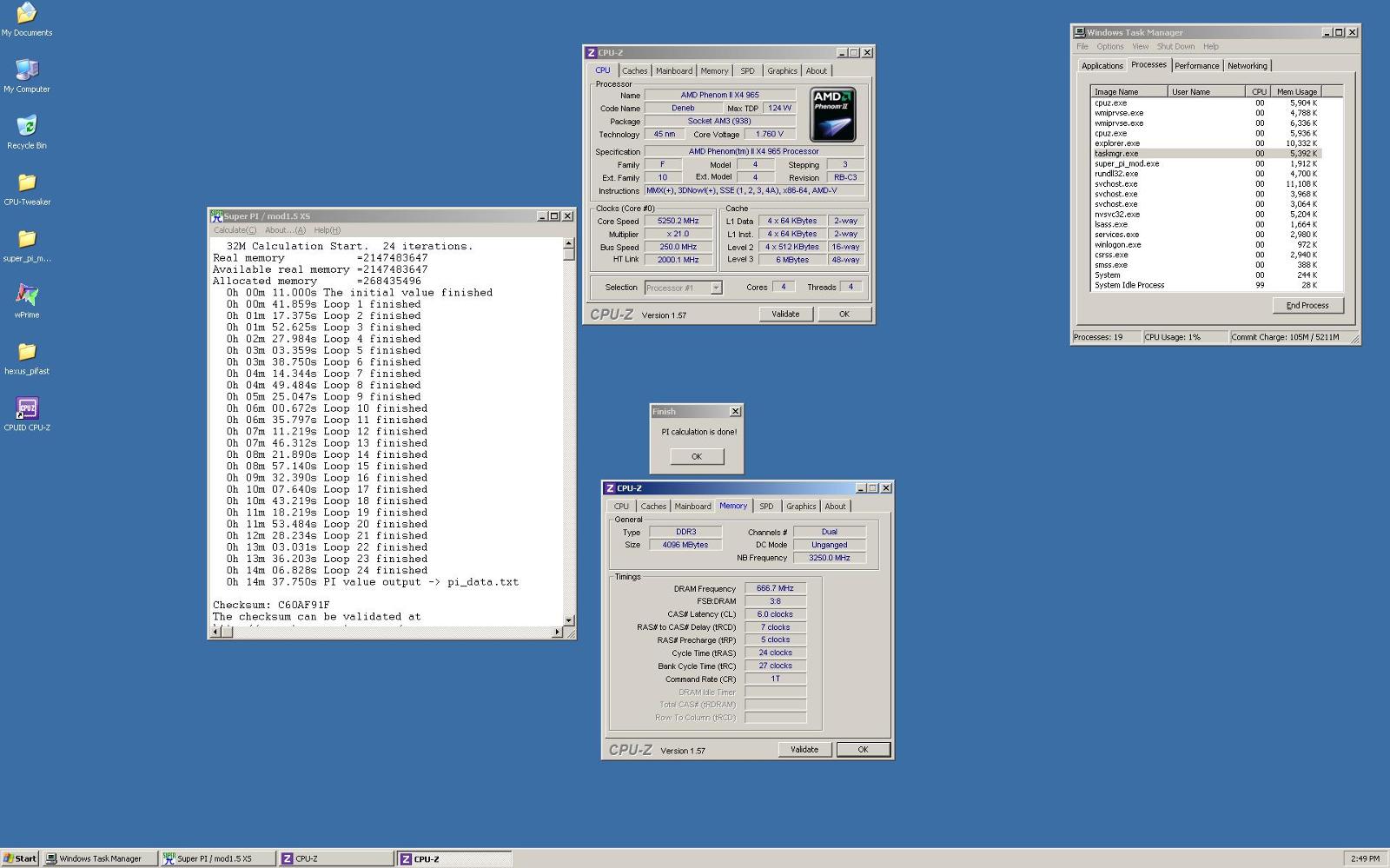Select Caches tab in upper CPU-Z

click(x=634, y=71)
